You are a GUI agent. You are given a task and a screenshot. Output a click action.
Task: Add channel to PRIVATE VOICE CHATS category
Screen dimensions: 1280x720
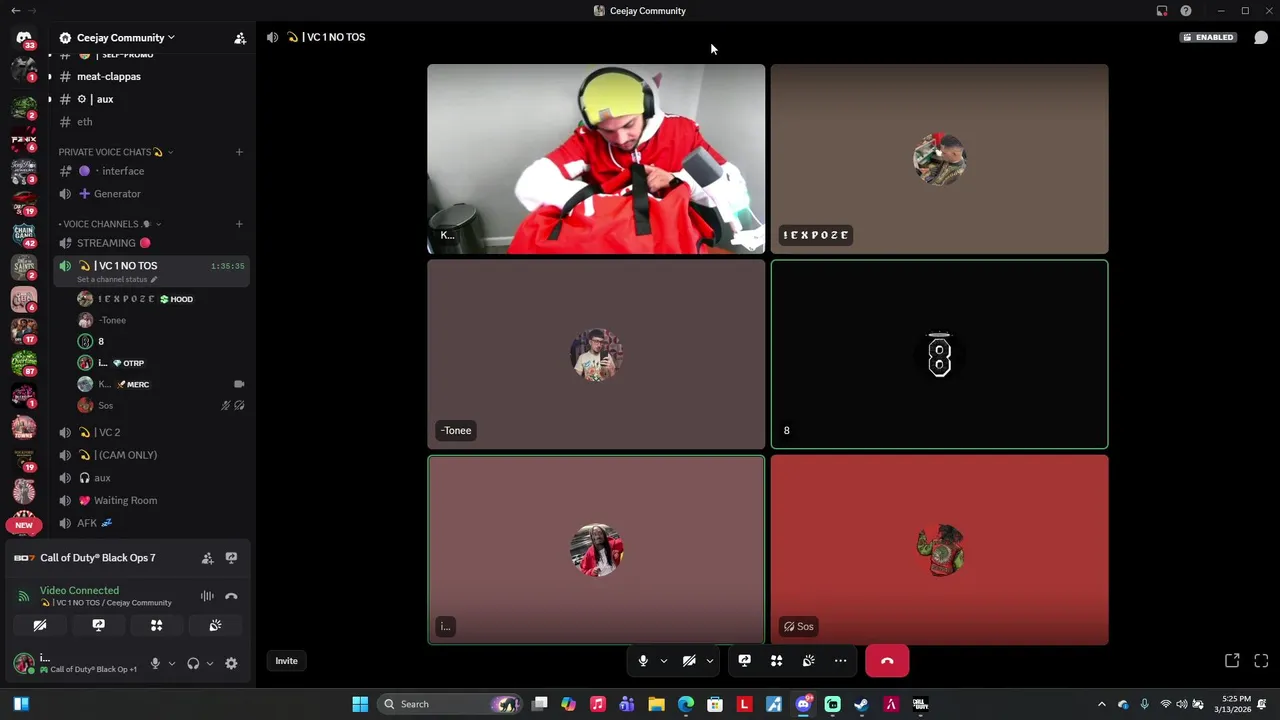pos(239,152)
